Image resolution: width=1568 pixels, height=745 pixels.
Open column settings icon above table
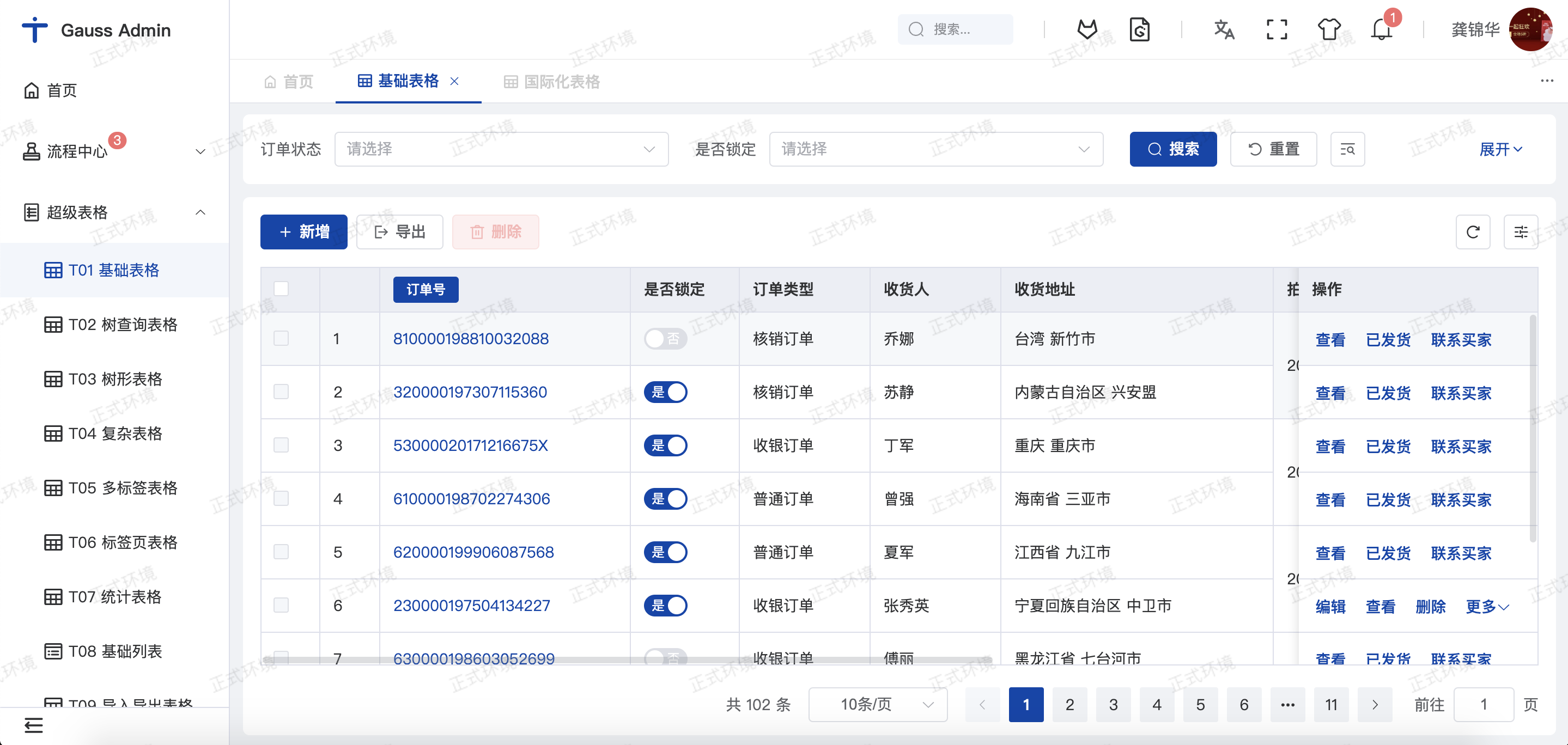click(x=1520, y=232)
